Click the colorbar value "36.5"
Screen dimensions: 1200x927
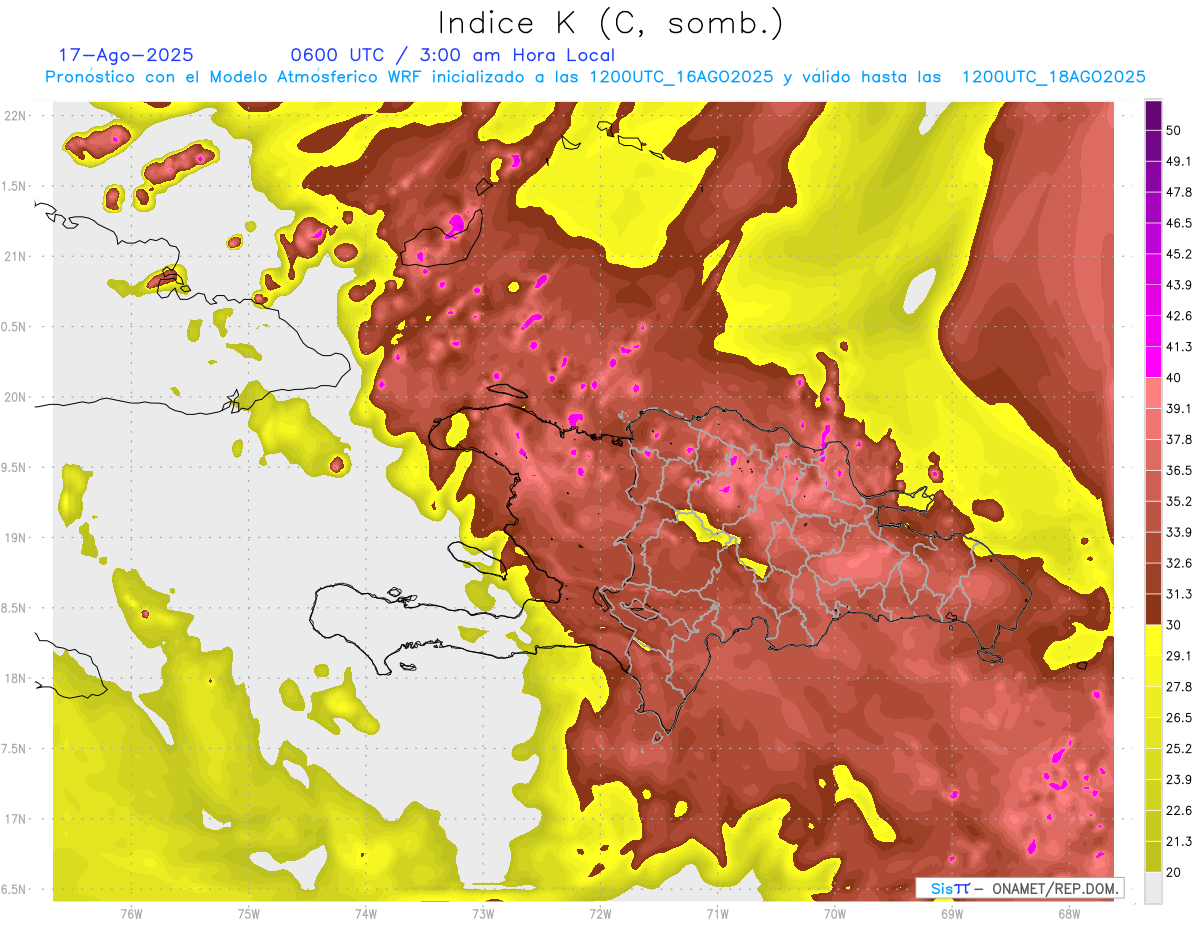(1179, 470)
